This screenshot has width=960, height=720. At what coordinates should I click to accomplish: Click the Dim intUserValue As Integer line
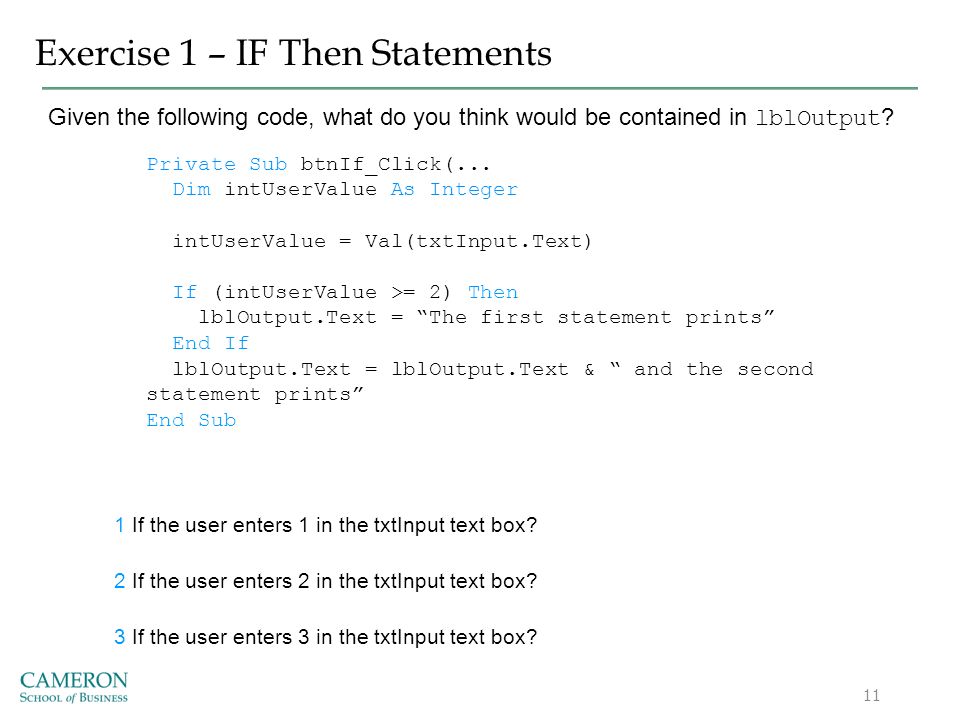tap(345, 190)
